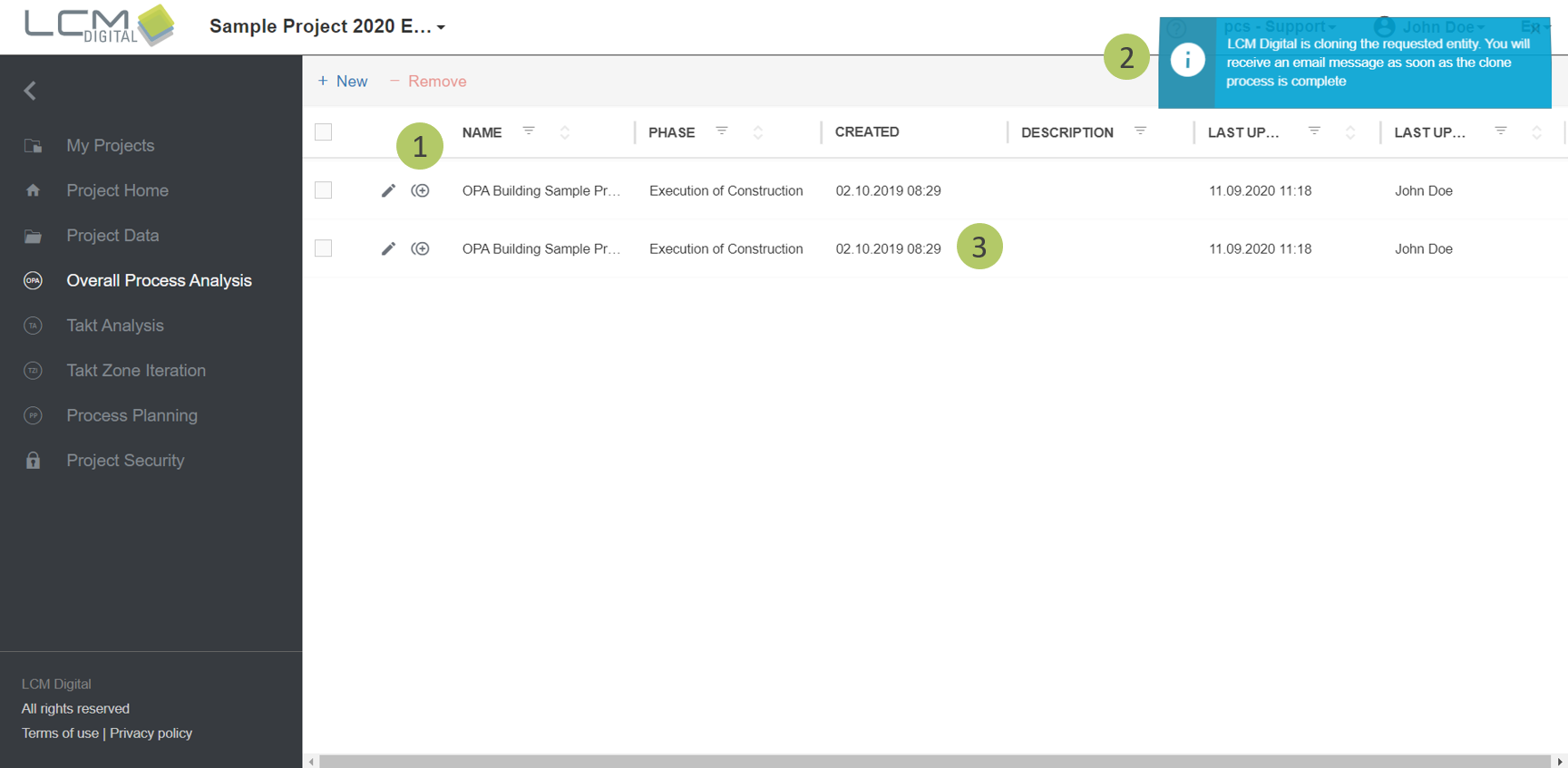Screen dimensions: 1568x768
Task: Check the first row checkbox
Action: 324,190
